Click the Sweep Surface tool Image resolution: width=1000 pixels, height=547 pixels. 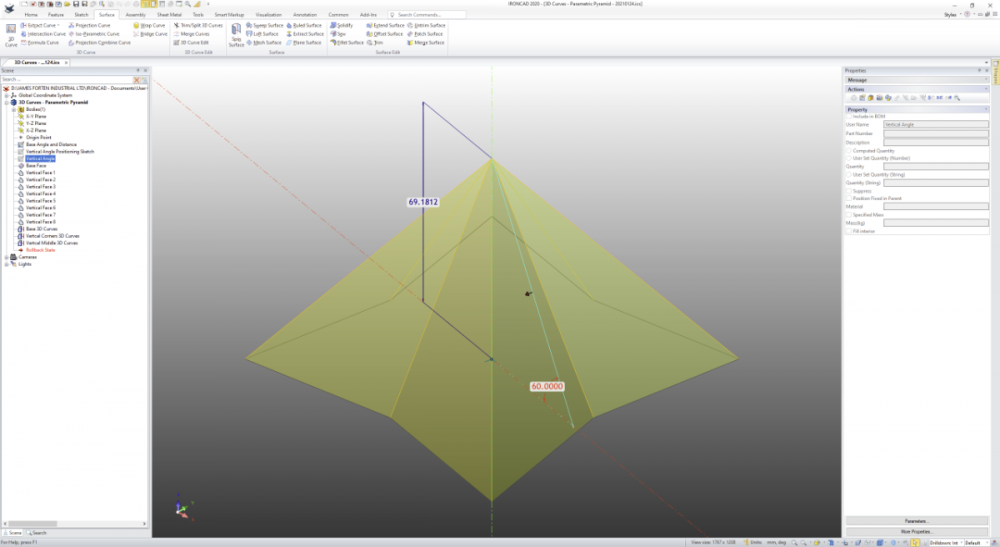(x=265, y=26)
